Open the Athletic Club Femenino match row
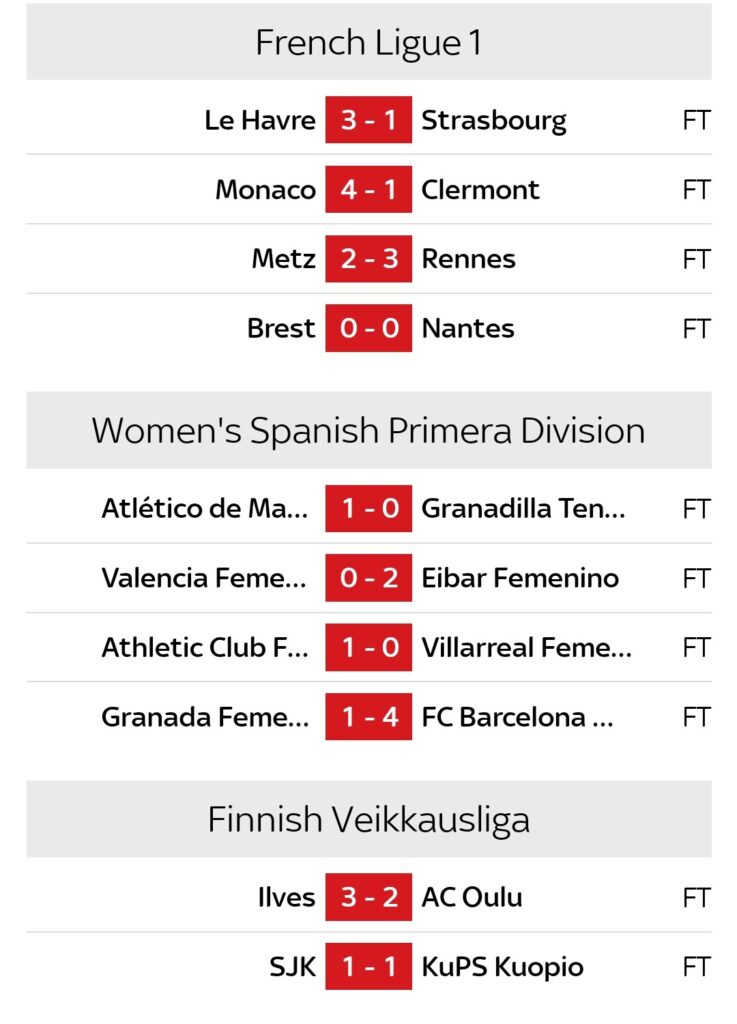737x1024 pixels. (x=205, y=647)
